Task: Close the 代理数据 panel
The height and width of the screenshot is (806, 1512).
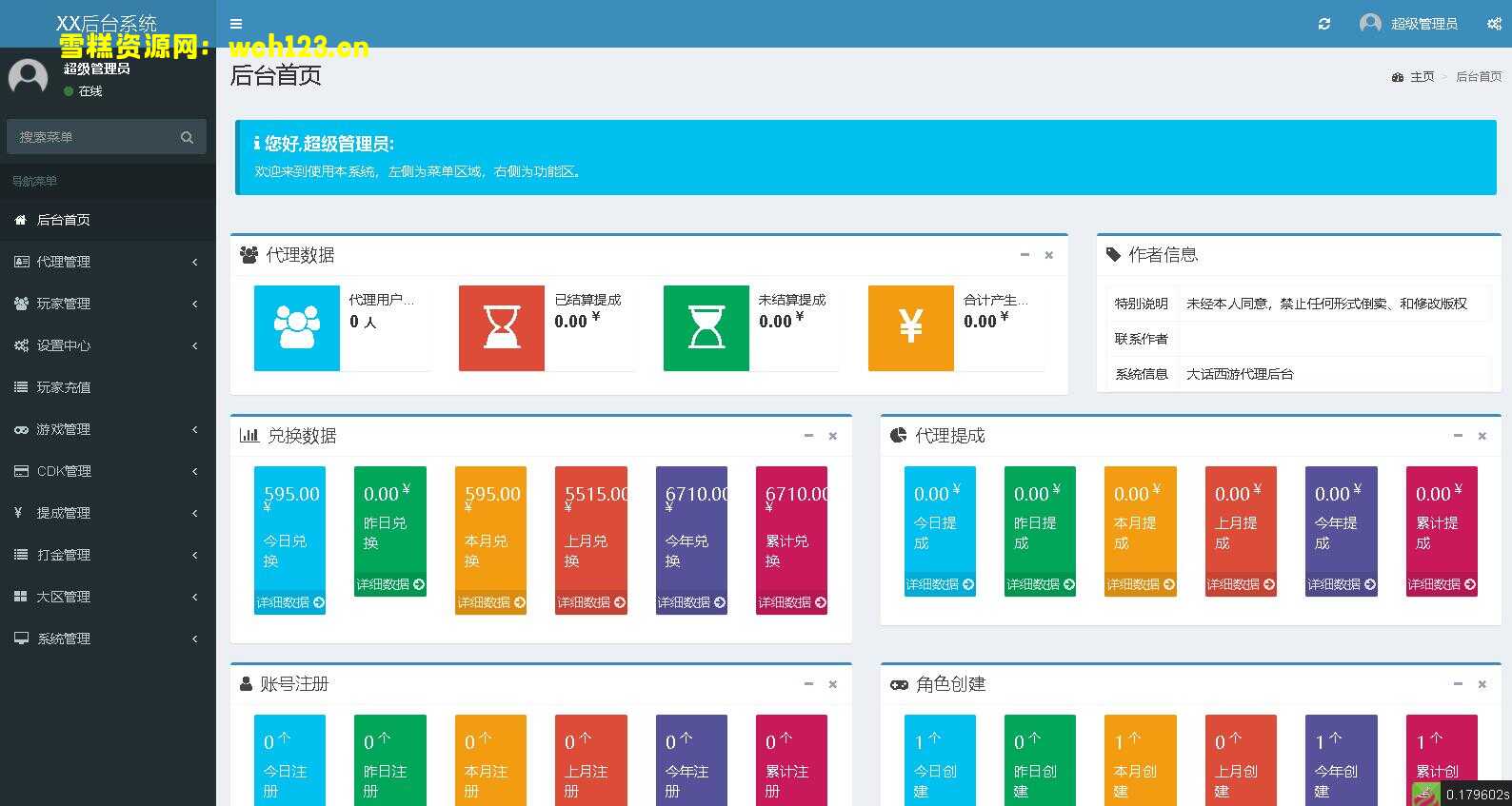Action: click(1048, 255)
